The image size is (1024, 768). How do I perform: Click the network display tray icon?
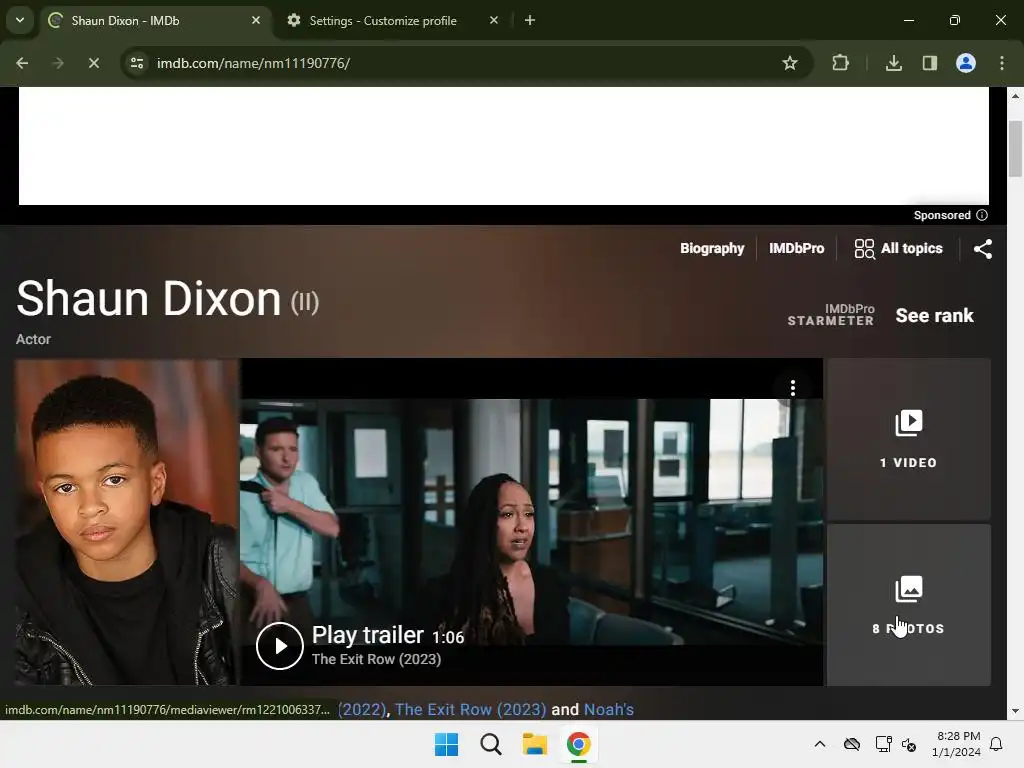(x=883, y=744)
